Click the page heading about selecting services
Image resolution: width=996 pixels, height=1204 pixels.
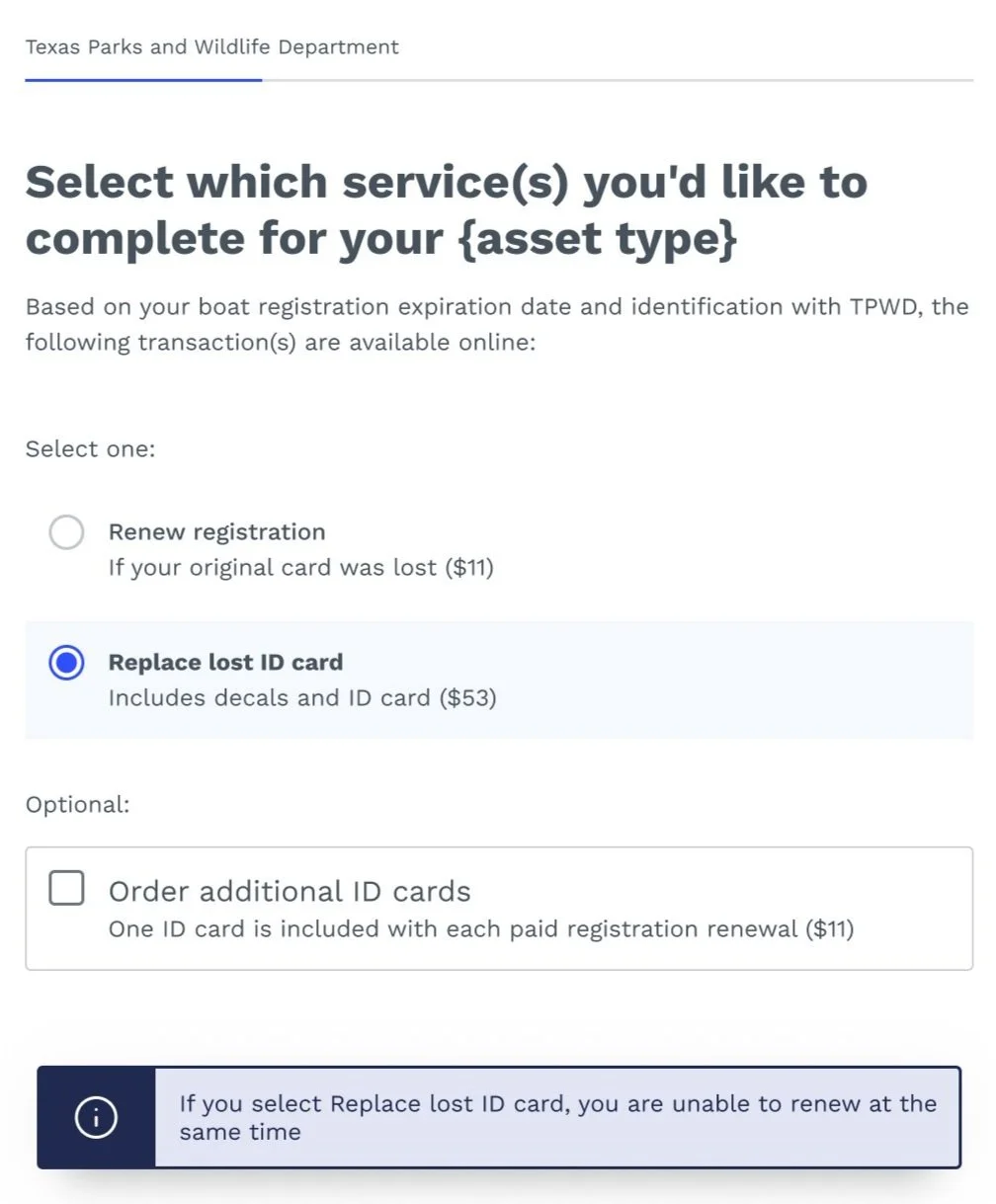coord(447,209)
